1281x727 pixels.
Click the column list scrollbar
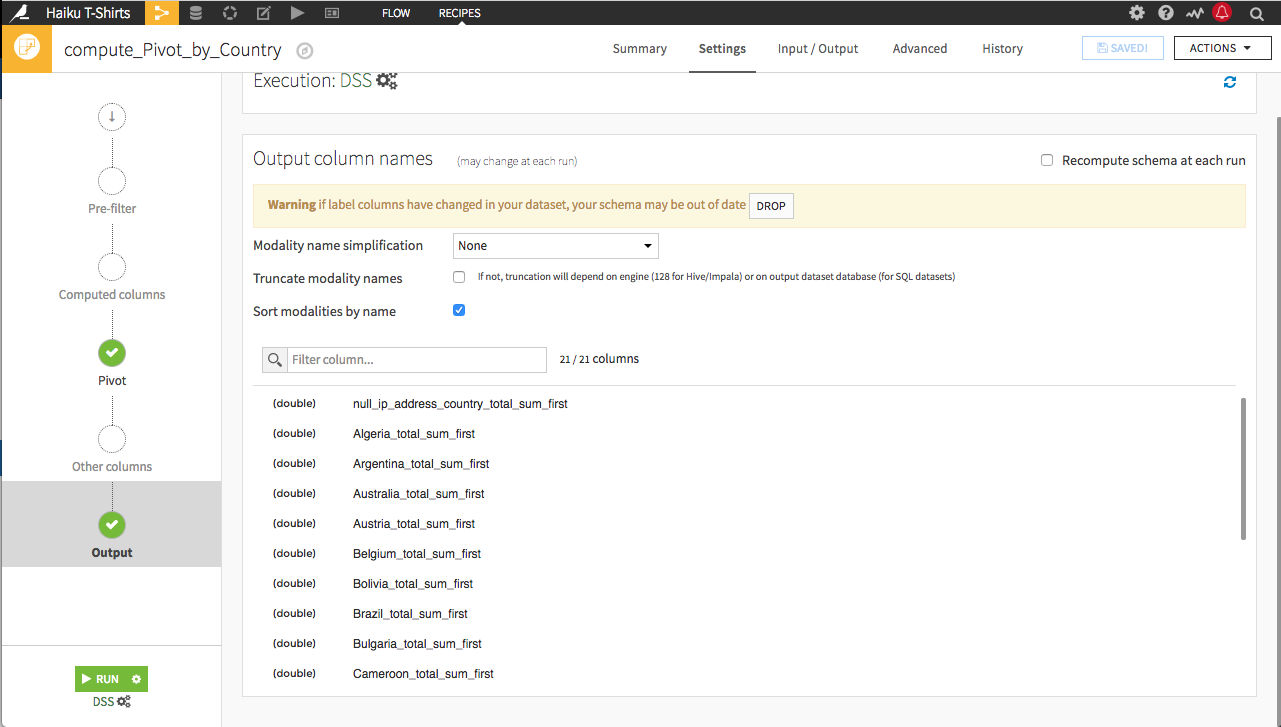coord(1244,469)
